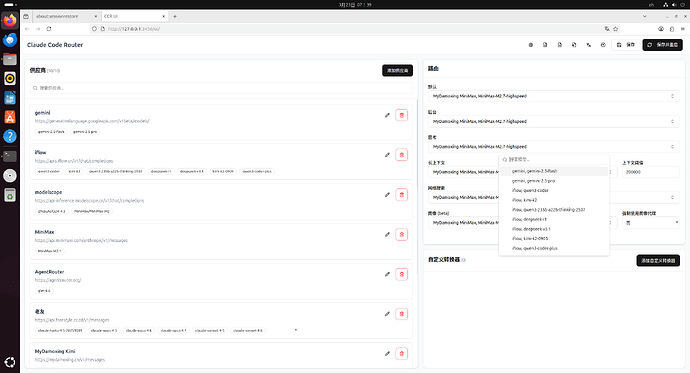Pick iflow, deepseek-r1 in the model list
Viewport: 690px width, 373px height.
point(554,219)
